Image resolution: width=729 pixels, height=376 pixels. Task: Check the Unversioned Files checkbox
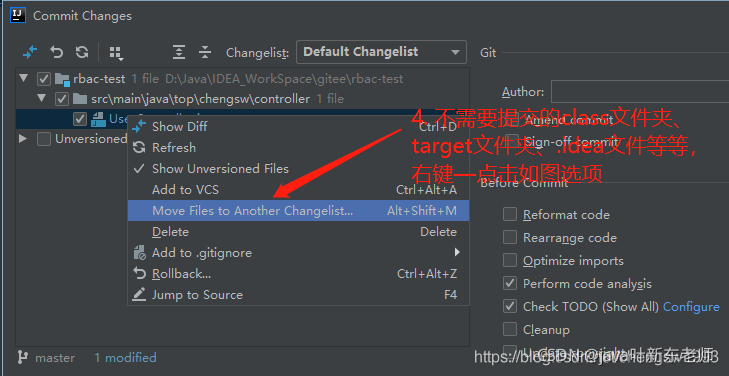click(x=44, y=139)
